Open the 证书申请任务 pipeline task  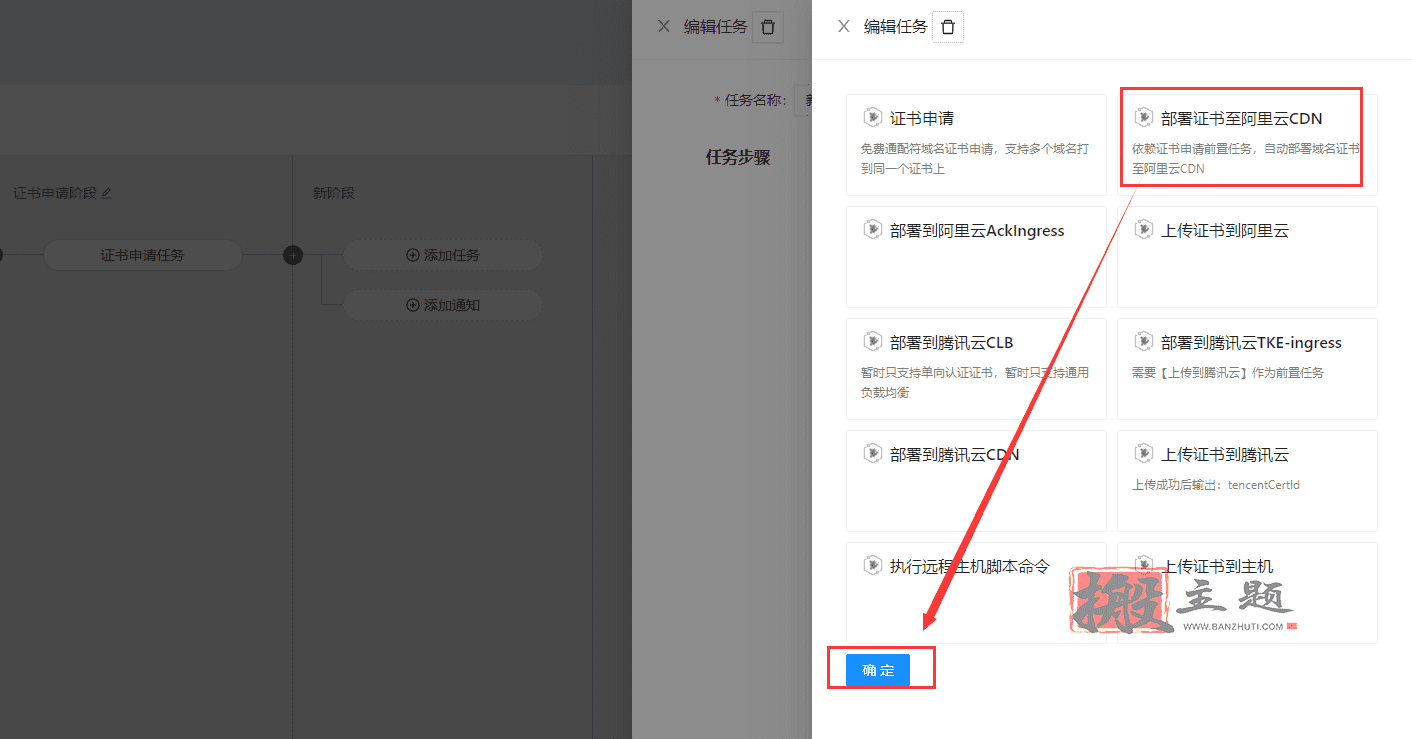[x=142, y=255]
